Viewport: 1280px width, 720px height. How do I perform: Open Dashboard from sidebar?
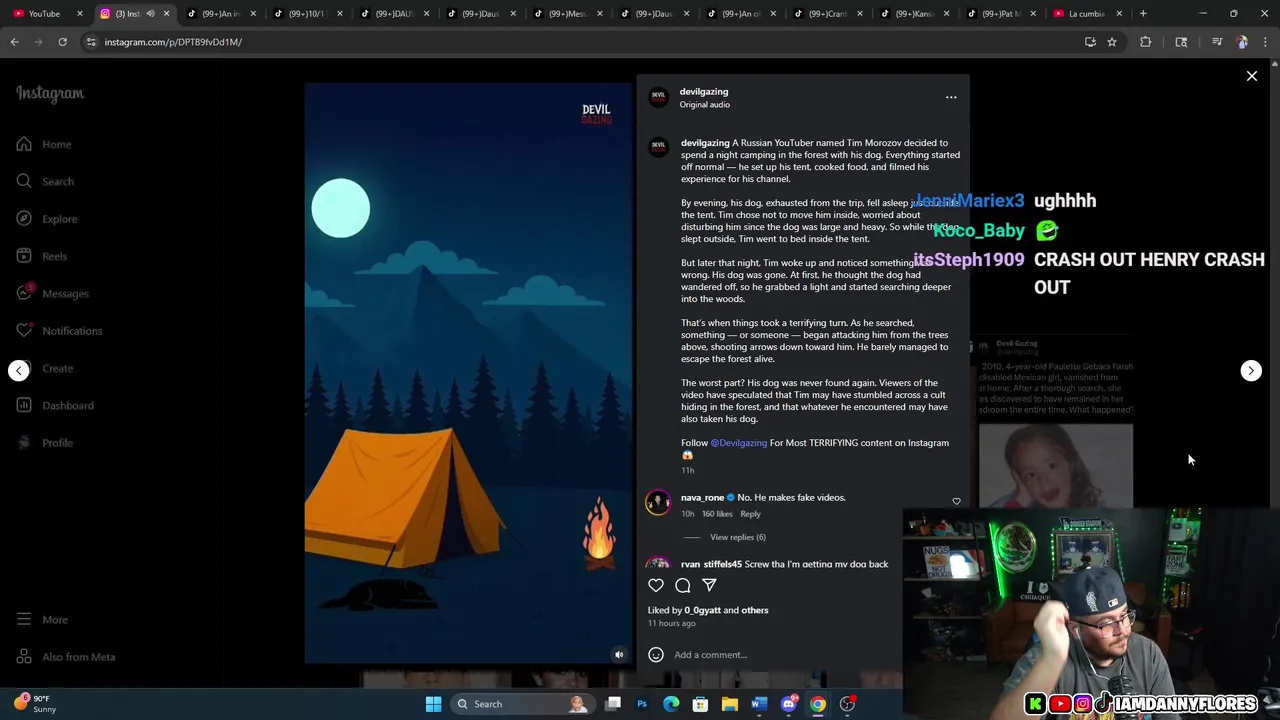pyautogui.click(x=55, y=405)
